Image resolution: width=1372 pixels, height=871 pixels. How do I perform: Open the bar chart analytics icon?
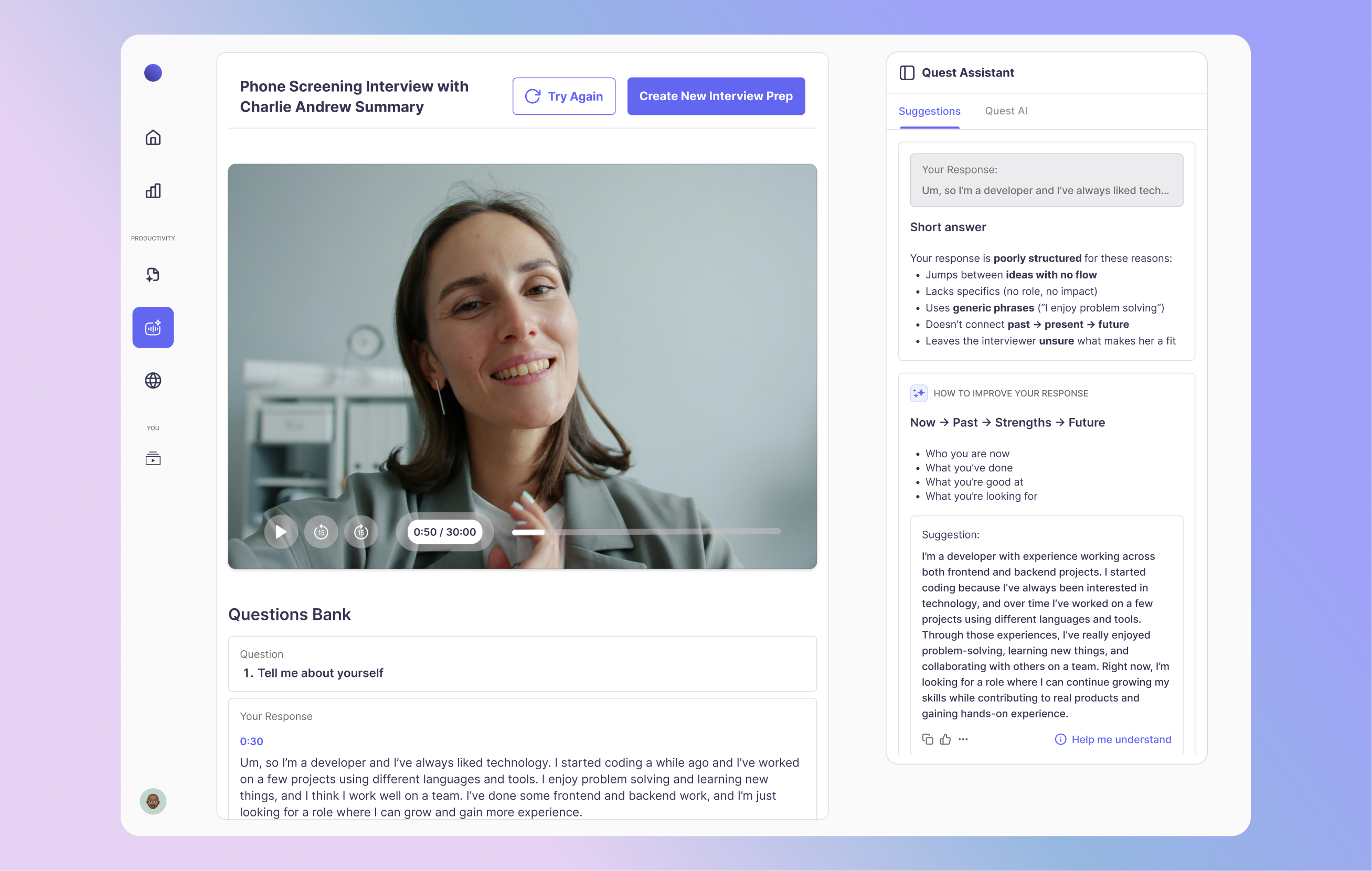click(x=153, y=191)
